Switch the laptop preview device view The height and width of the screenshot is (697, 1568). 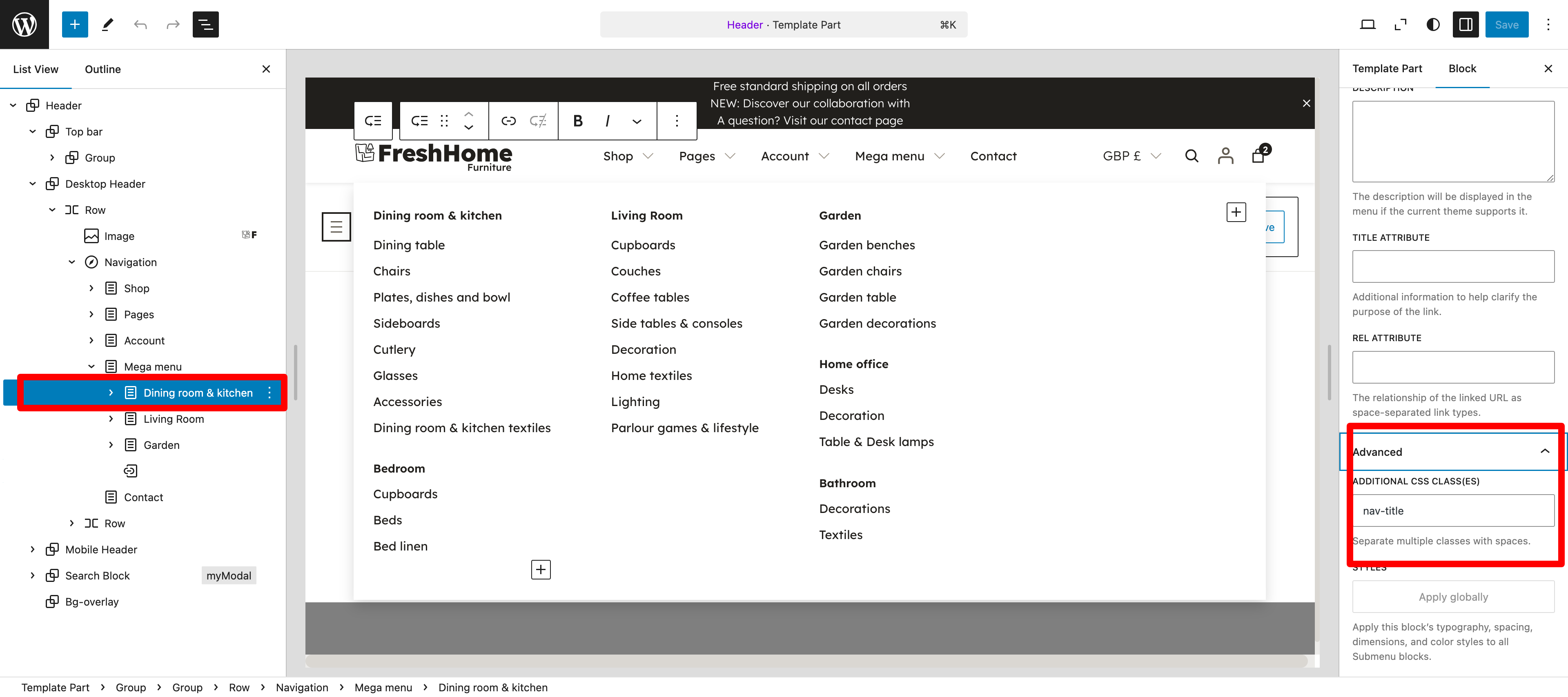pos(1367,24)
